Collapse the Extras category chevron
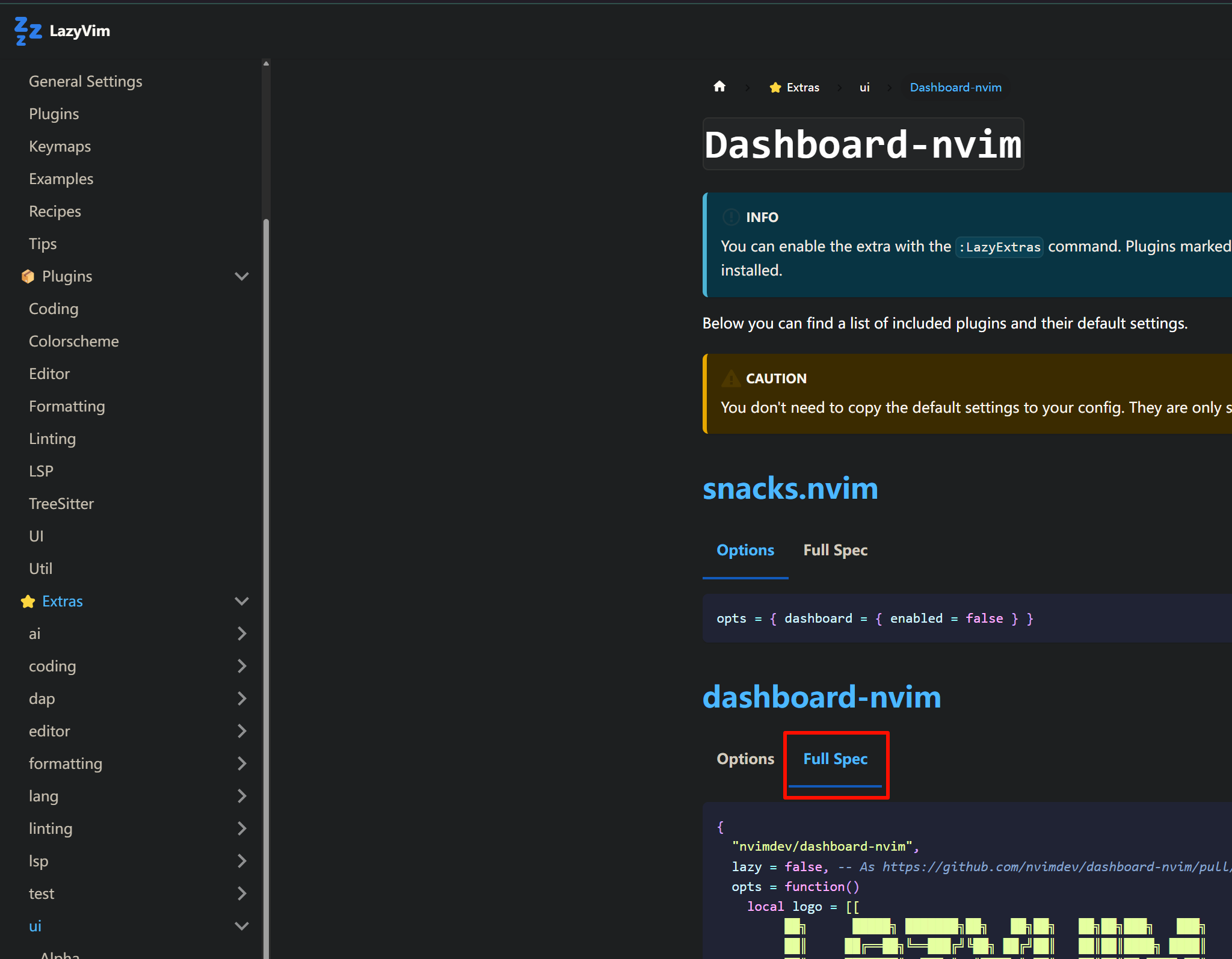Viewport: 1232px width, 959px height. (242, 601)
